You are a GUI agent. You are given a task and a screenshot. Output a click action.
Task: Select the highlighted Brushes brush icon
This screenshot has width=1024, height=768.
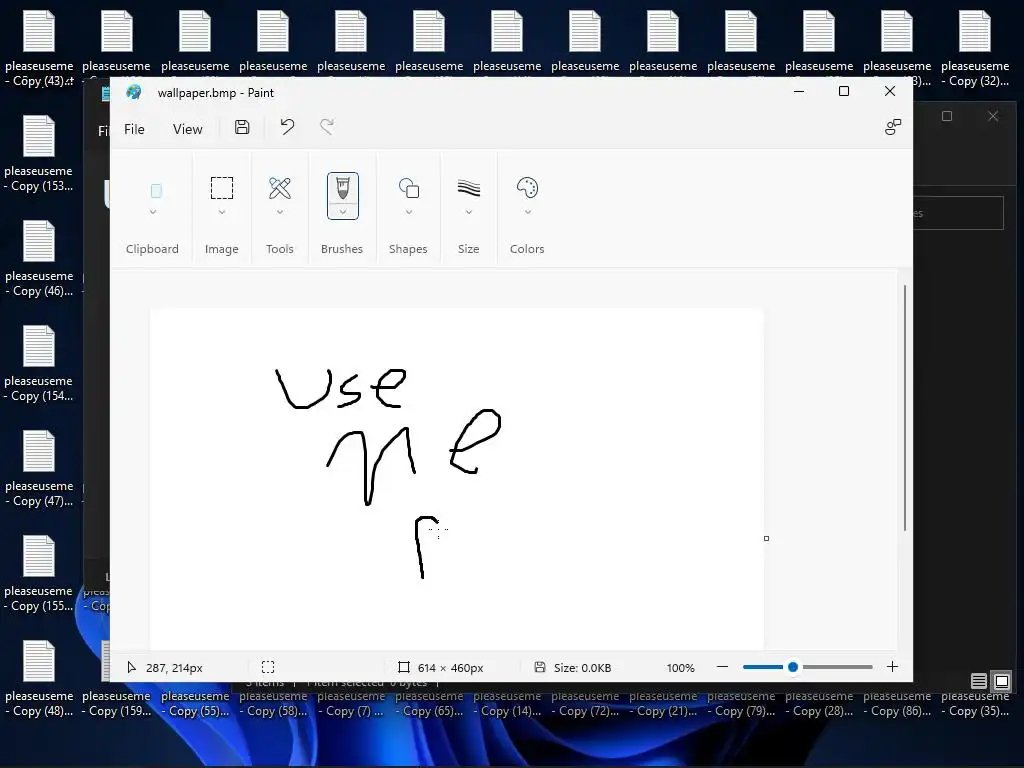[x=343, y=189]
